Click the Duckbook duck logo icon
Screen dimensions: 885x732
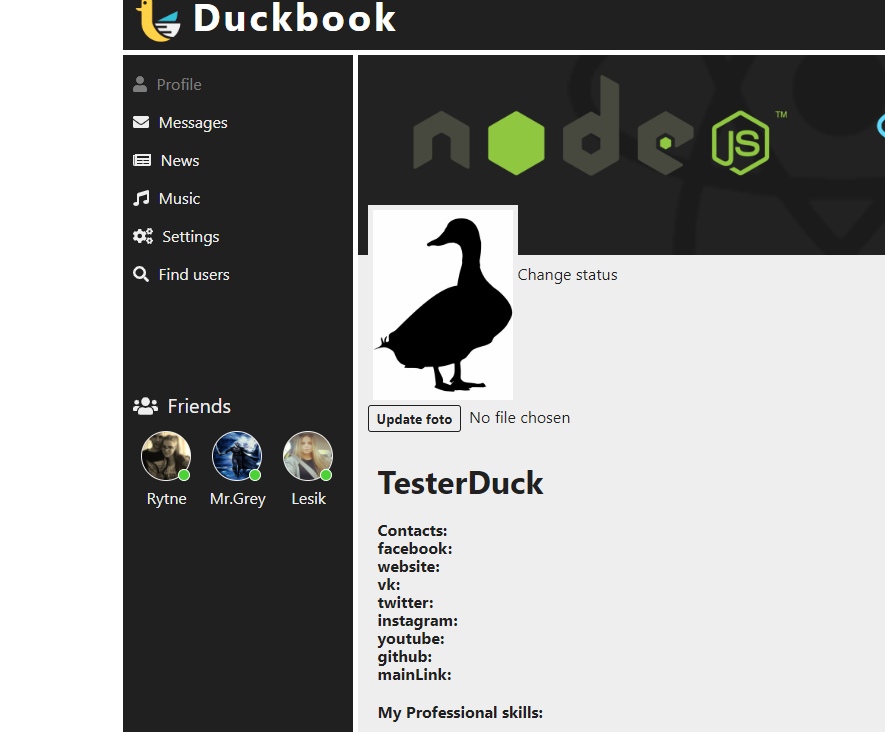point(159,21)
